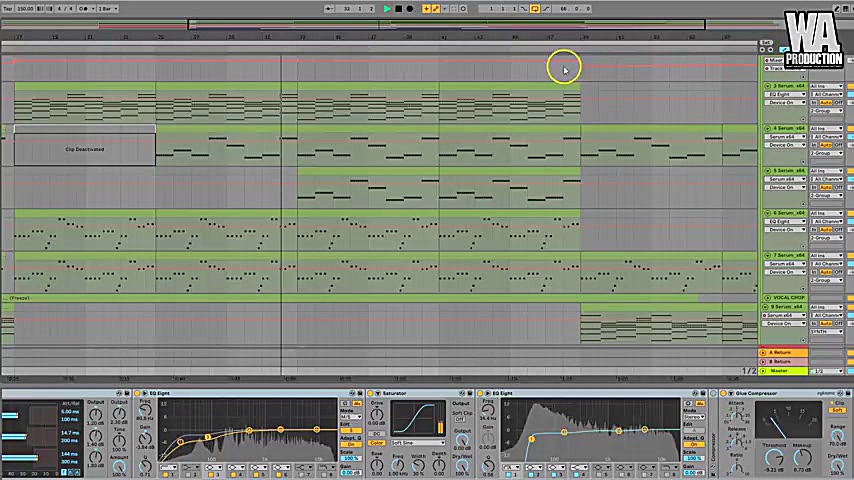Screen dimensions: 854x480
Task: Open the 1 Bar quantization dropdown
Action: [x=108, y=9]
